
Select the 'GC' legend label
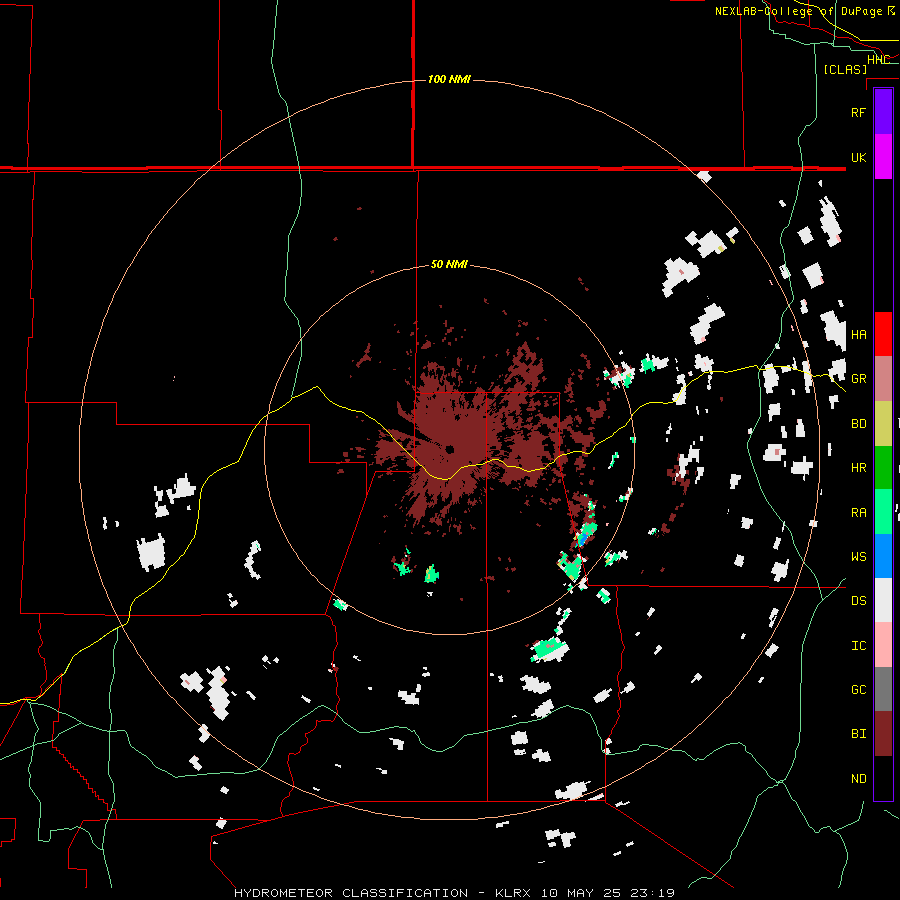[x=859, y=690]
